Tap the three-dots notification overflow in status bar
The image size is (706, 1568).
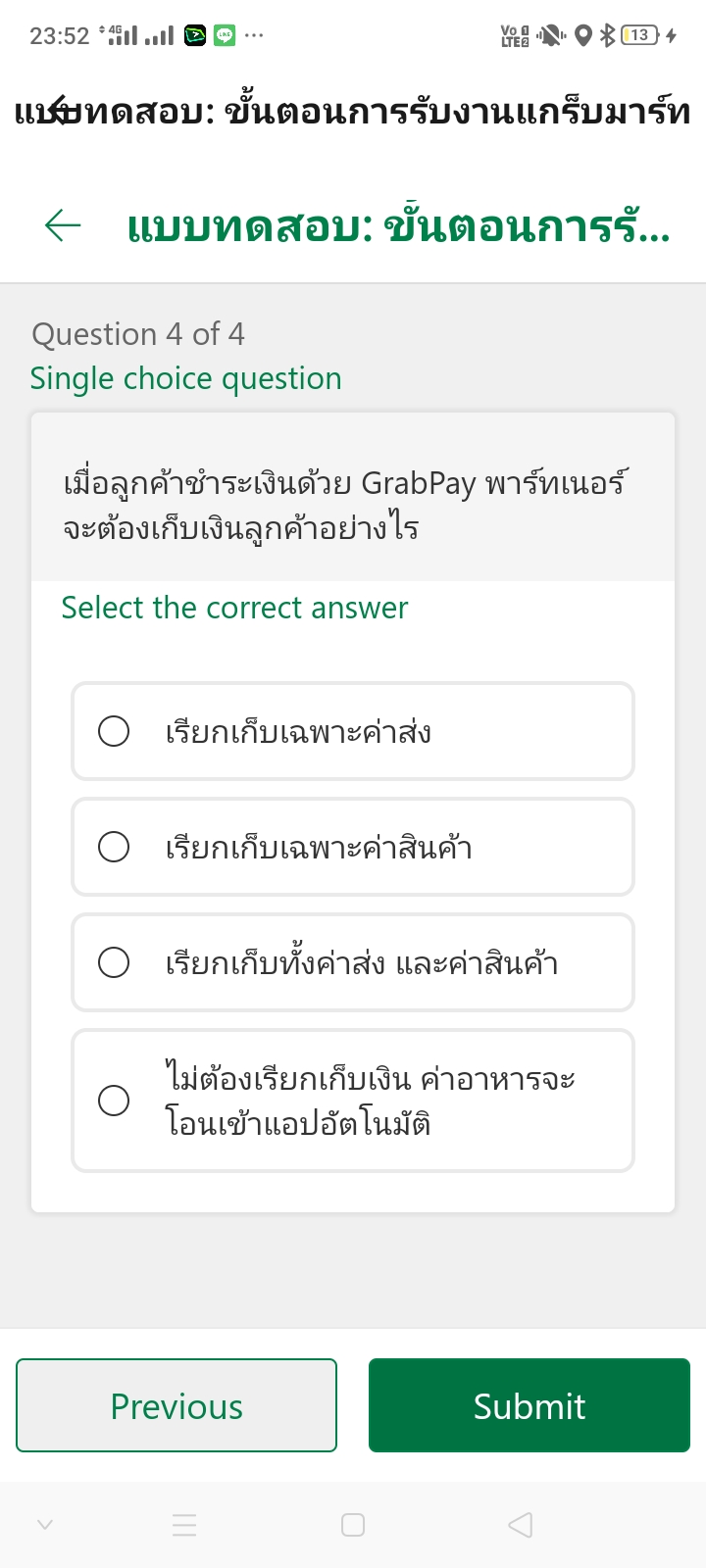click(254, 36)
